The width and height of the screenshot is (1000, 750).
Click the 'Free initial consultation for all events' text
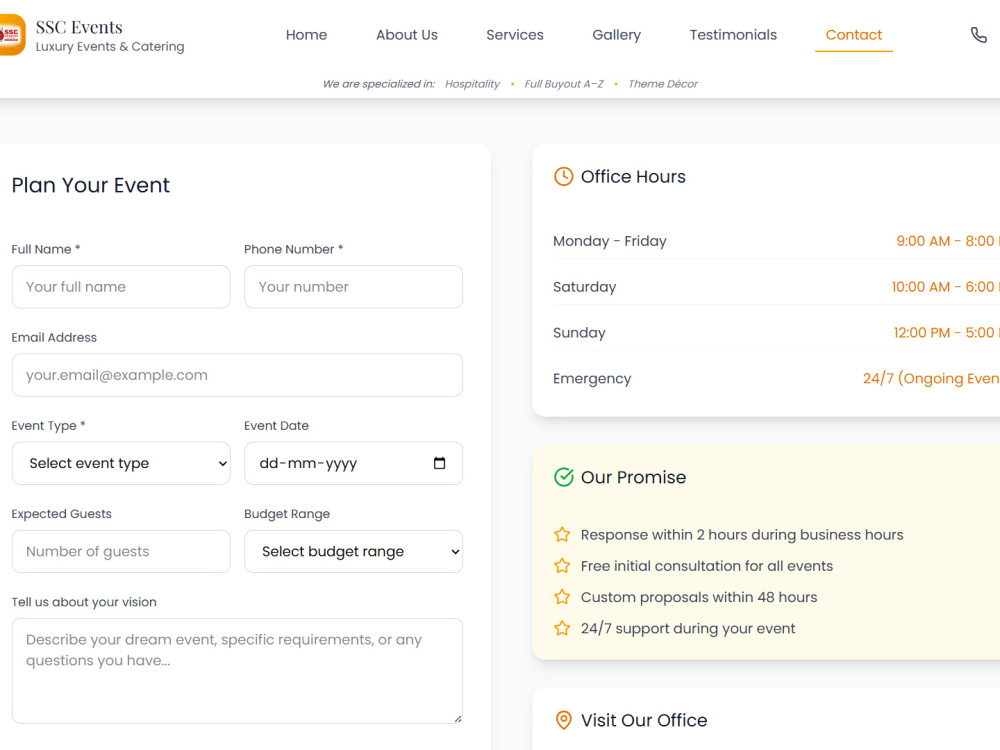pos(707,566)
